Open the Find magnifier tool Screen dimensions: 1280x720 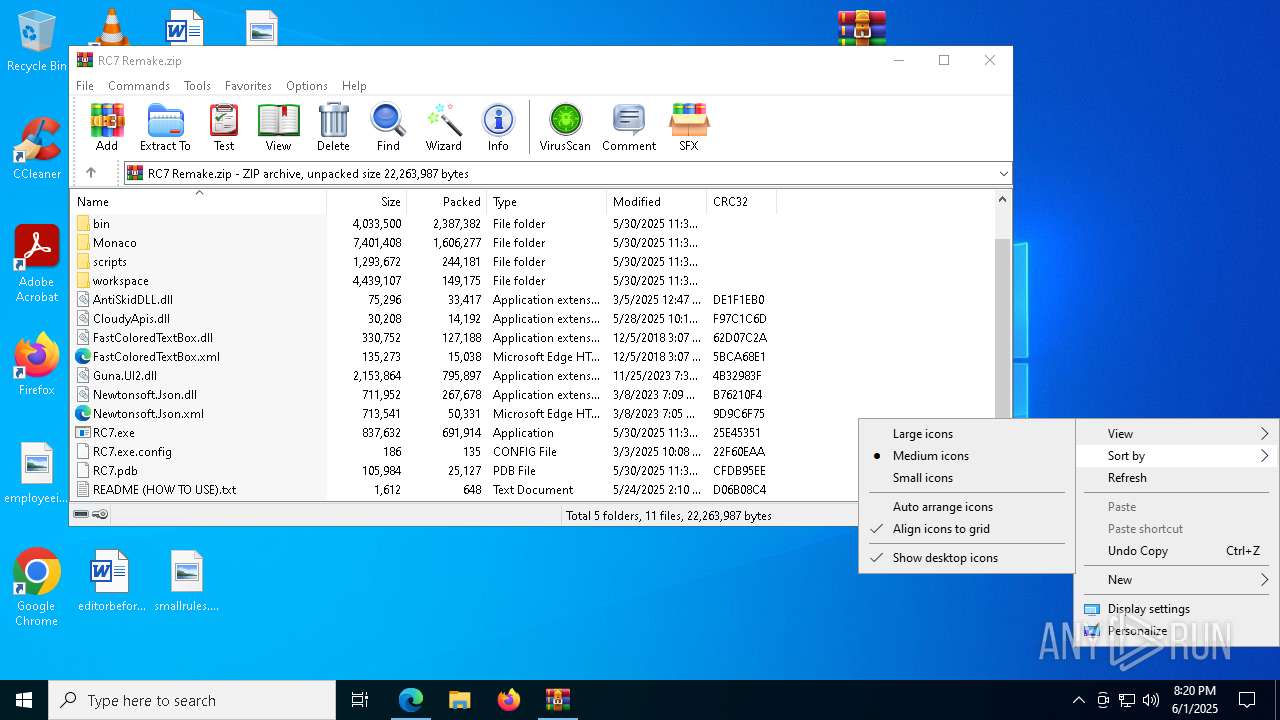coord(388,127)
